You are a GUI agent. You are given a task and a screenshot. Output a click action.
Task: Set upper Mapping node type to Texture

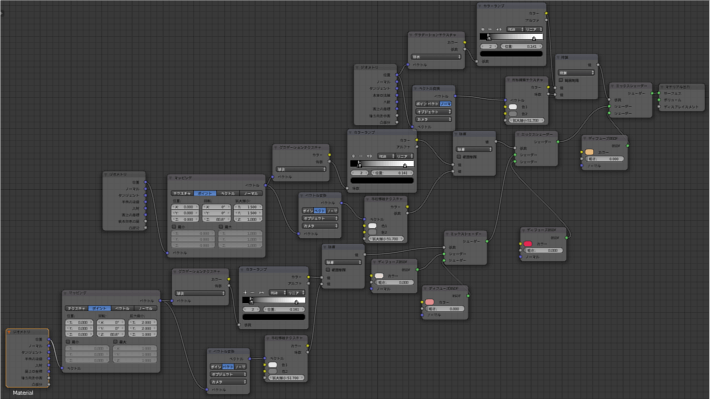coord(182,193)
